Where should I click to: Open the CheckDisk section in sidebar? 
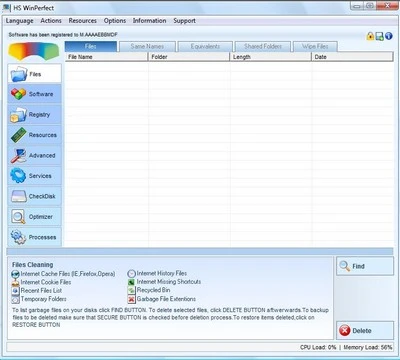tap(35, 196)
